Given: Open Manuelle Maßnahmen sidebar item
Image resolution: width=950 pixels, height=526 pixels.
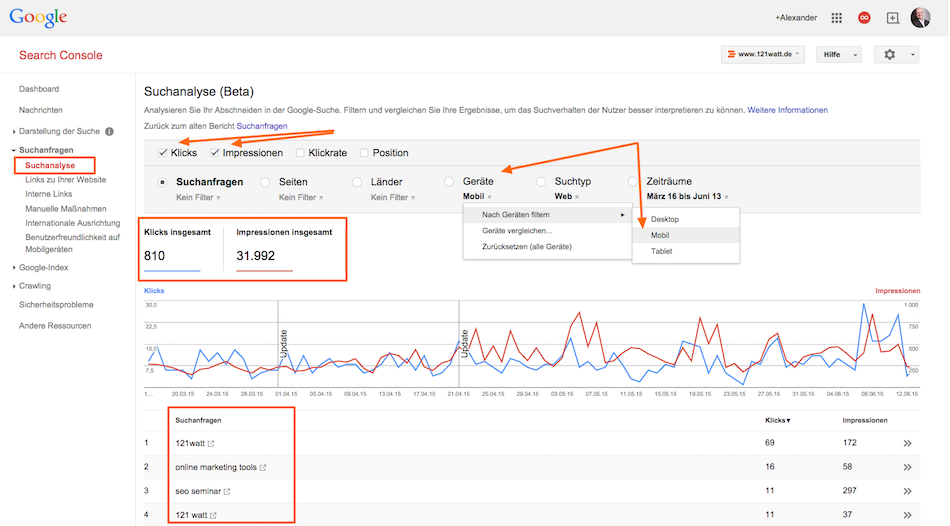Looking at the screenshot, I should coord(65,208).
